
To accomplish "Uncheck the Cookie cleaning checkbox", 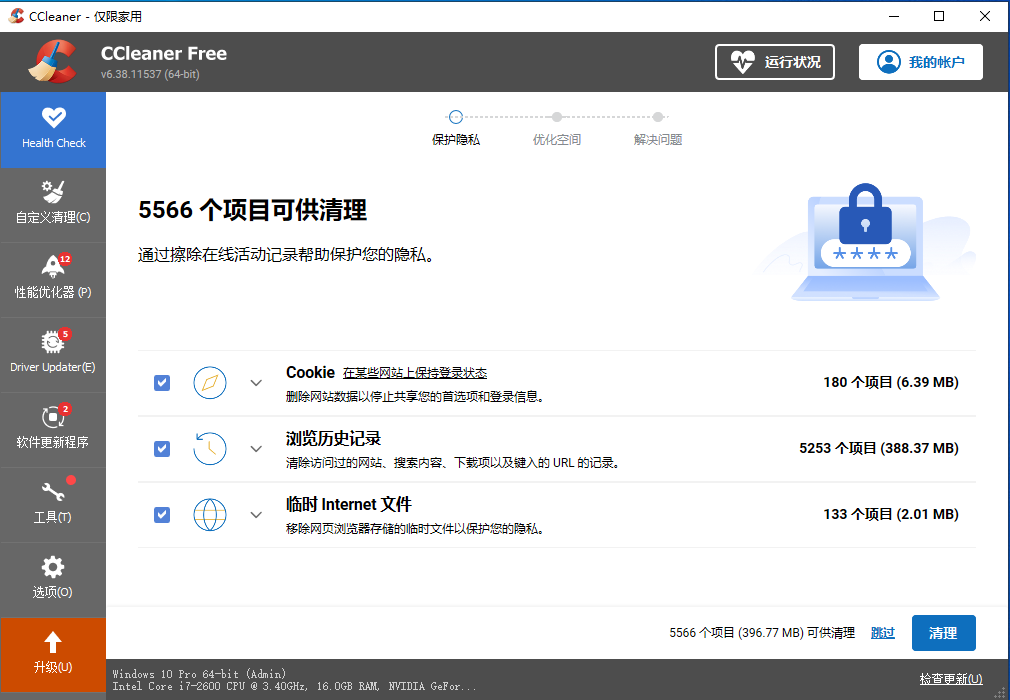I will coord(161,382).
